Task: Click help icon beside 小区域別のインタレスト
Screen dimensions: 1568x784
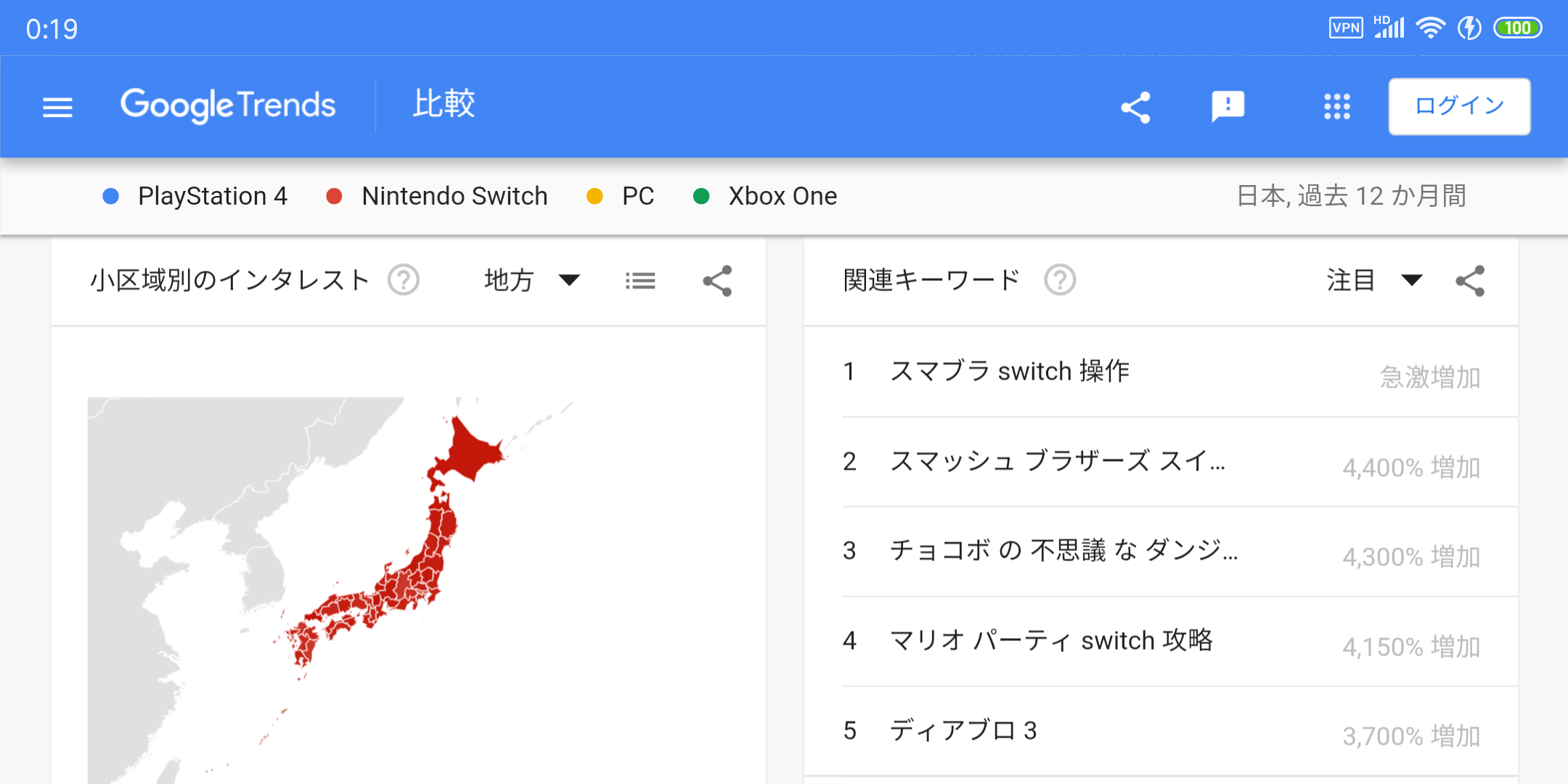Action: (x=404, y=280)
